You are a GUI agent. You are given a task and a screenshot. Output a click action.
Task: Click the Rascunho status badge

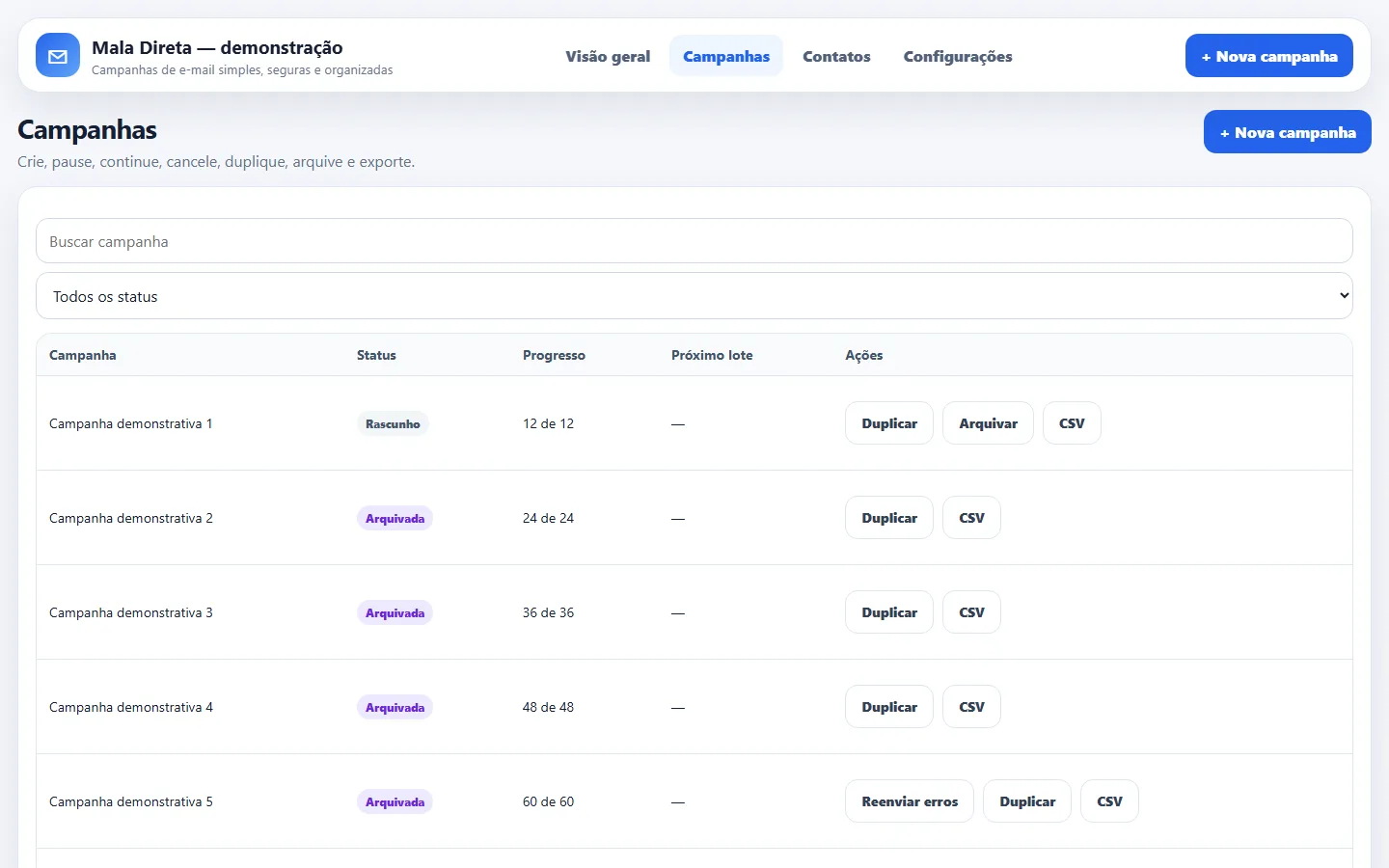coord(393,423)
